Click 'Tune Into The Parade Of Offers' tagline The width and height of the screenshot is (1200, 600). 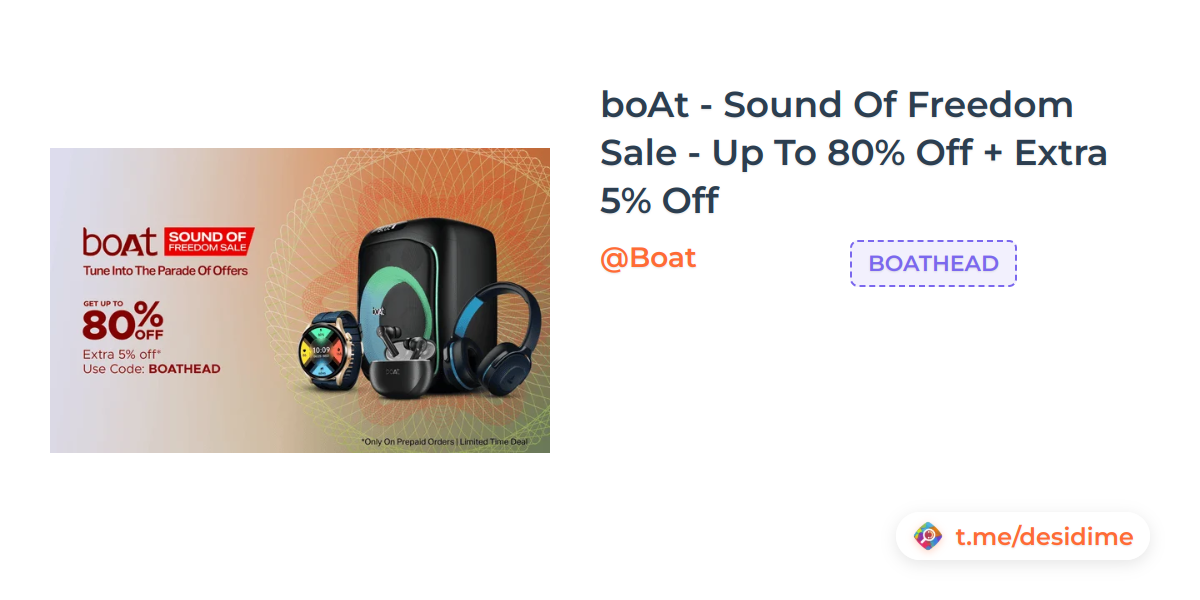165,270
